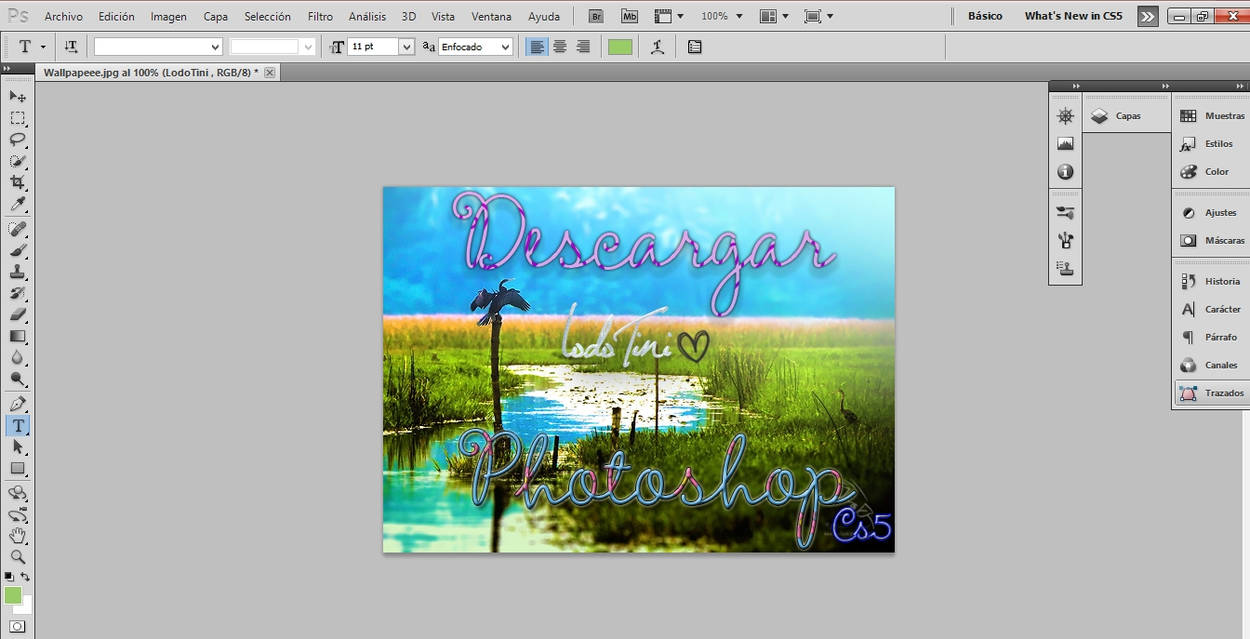
Task: Select the Move tool
Action: 18,96
